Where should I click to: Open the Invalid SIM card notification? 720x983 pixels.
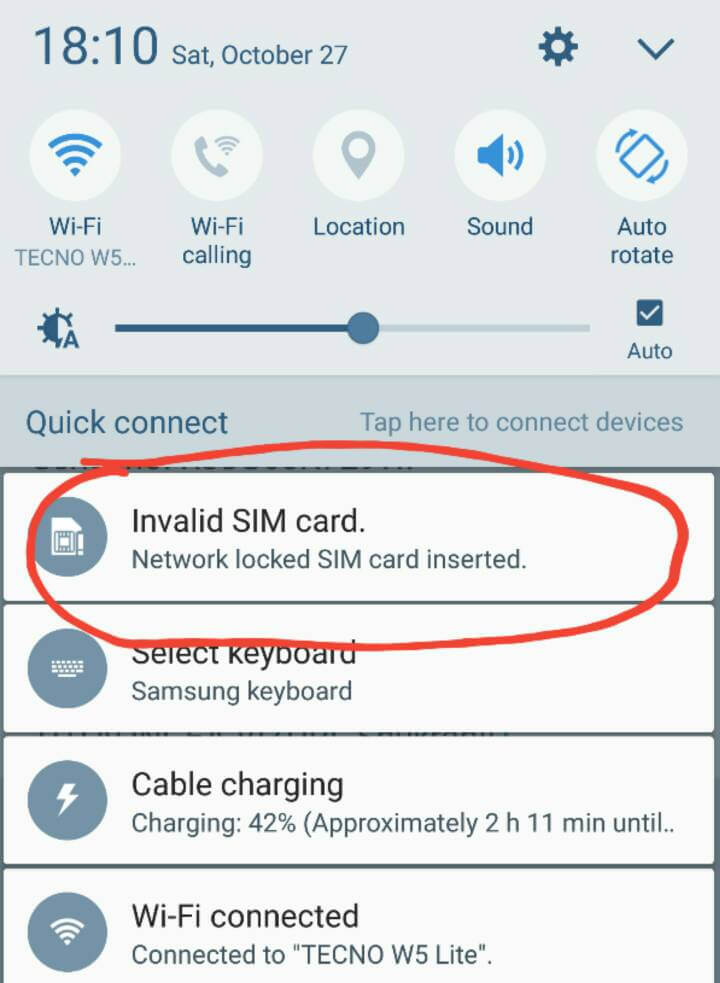[359, 537]
